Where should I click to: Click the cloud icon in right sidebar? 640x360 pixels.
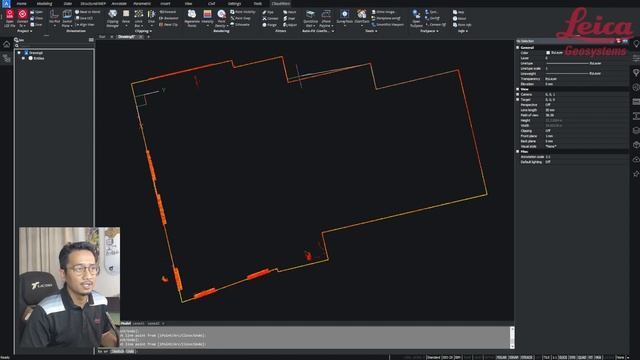(636, 160)
